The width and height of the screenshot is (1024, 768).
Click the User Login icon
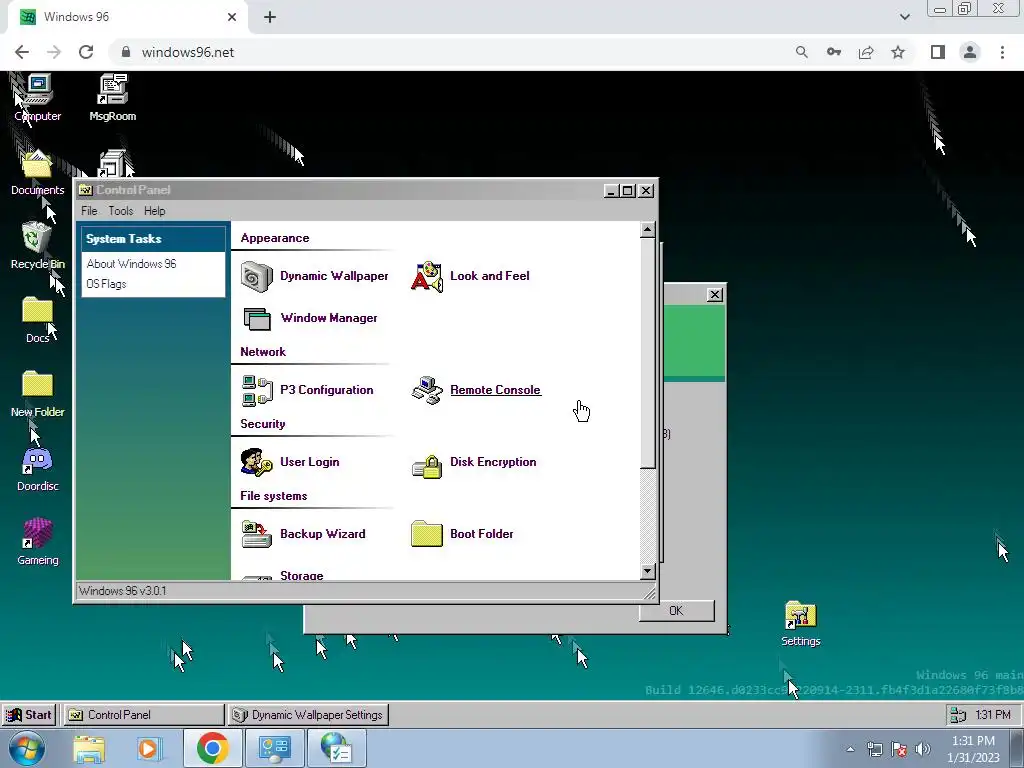[x=257, y=462]
